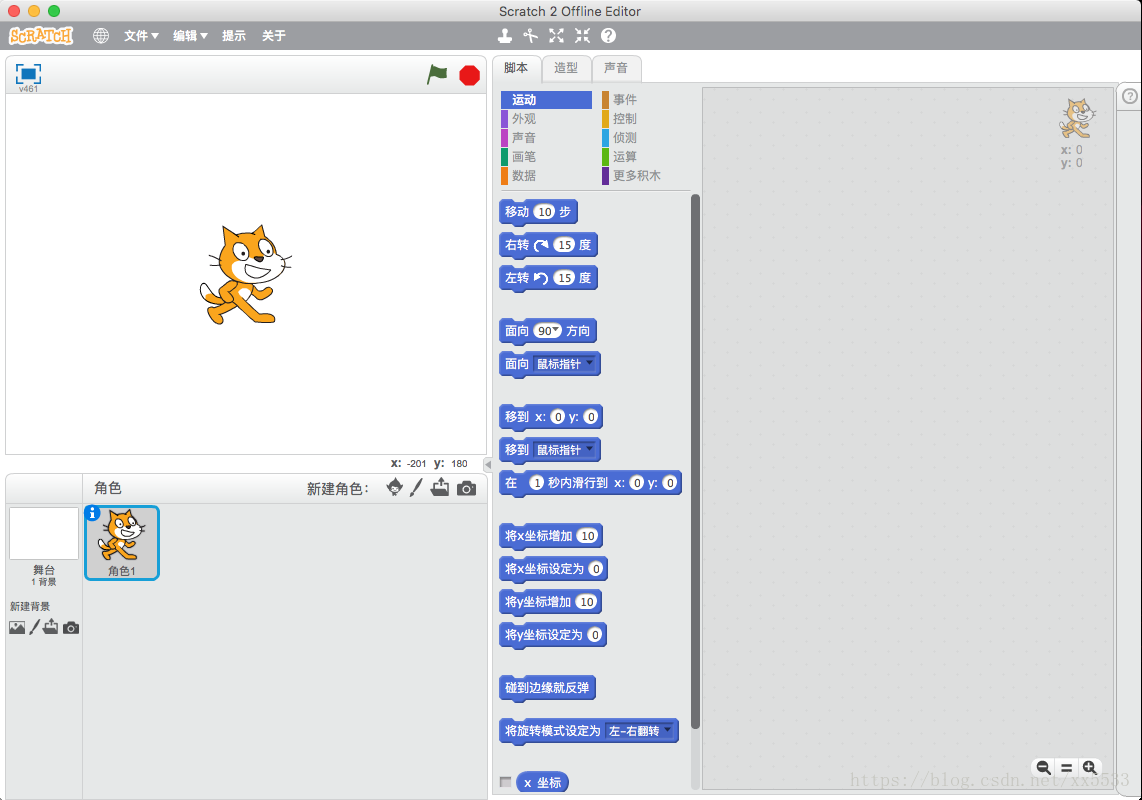Screen dimensions: 1142x800
Task: Click the 碰到边缘就反弹 block
Action: pyautogui.click(x=547, y=688)
